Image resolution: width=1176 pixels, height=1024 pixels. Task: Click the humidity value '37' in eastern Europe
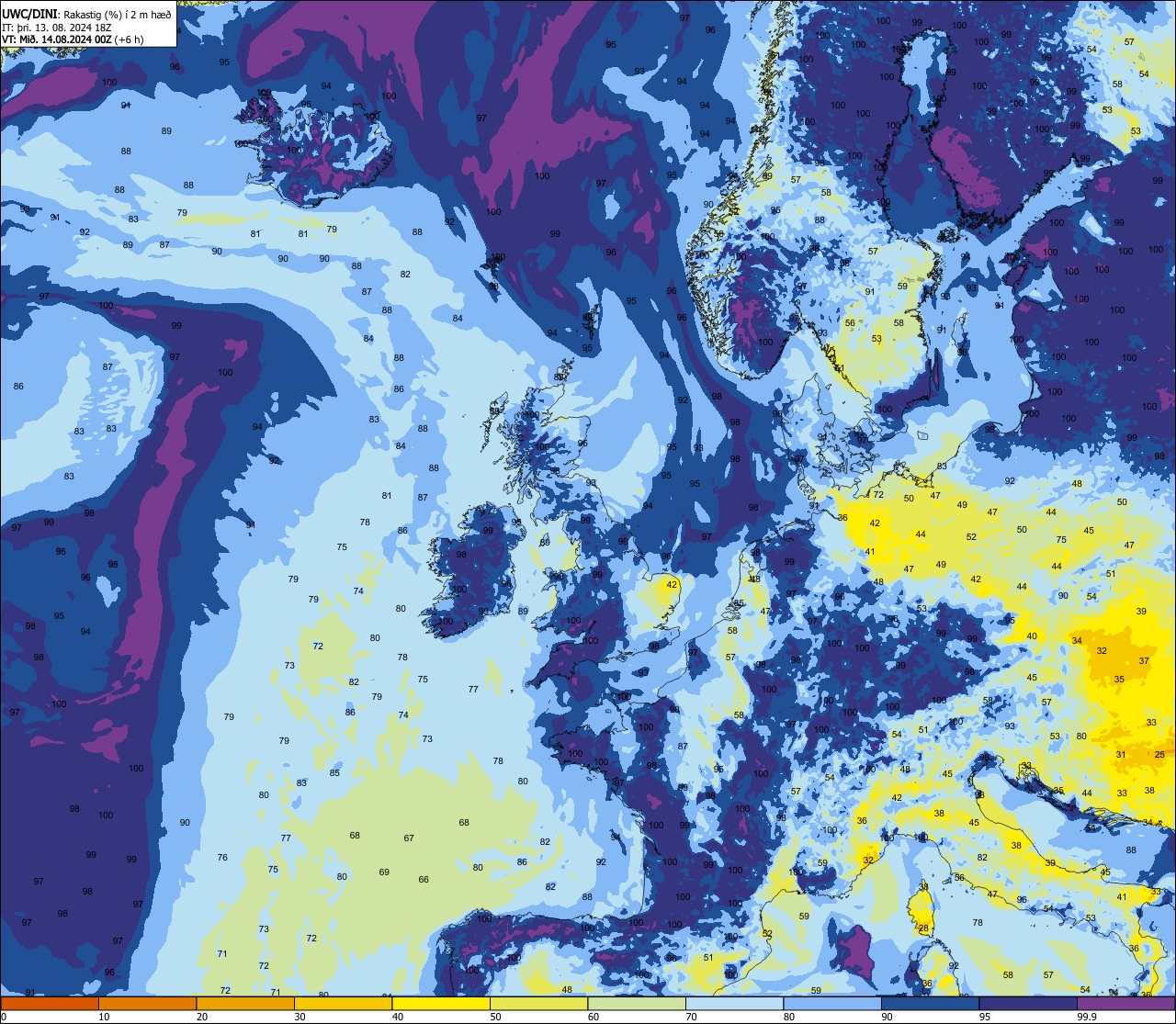coord(1144,660)
